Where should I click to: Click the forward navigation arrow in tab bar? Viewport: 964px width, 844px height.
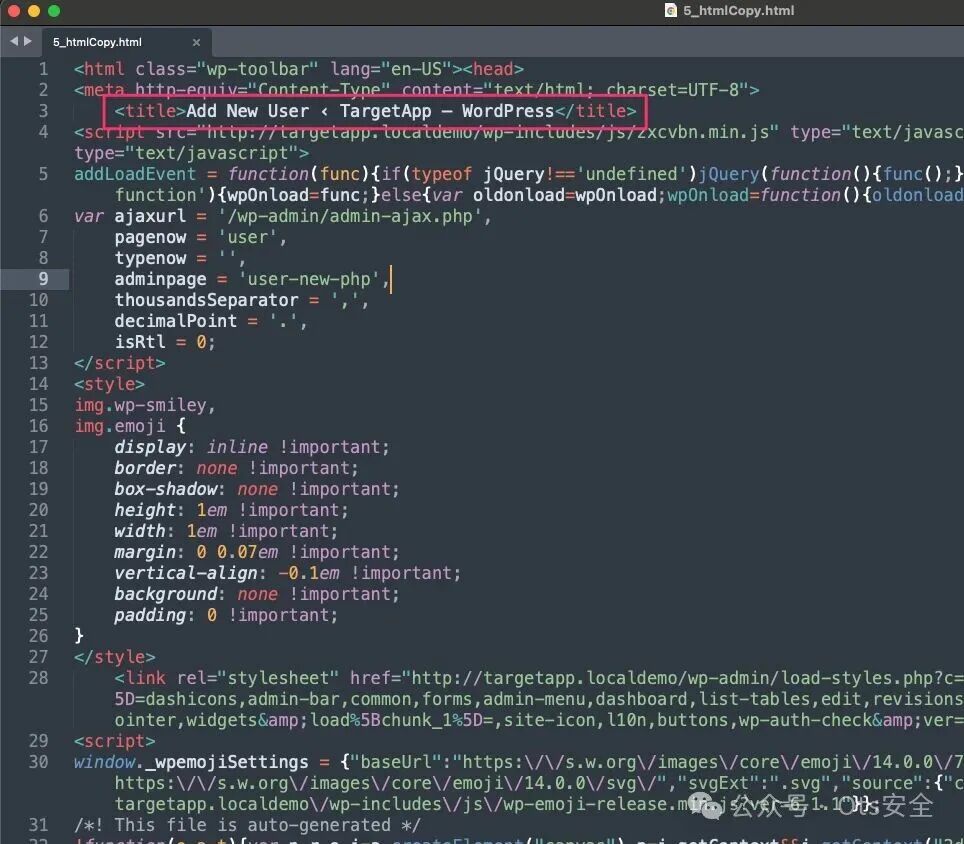tap(27, 41)
